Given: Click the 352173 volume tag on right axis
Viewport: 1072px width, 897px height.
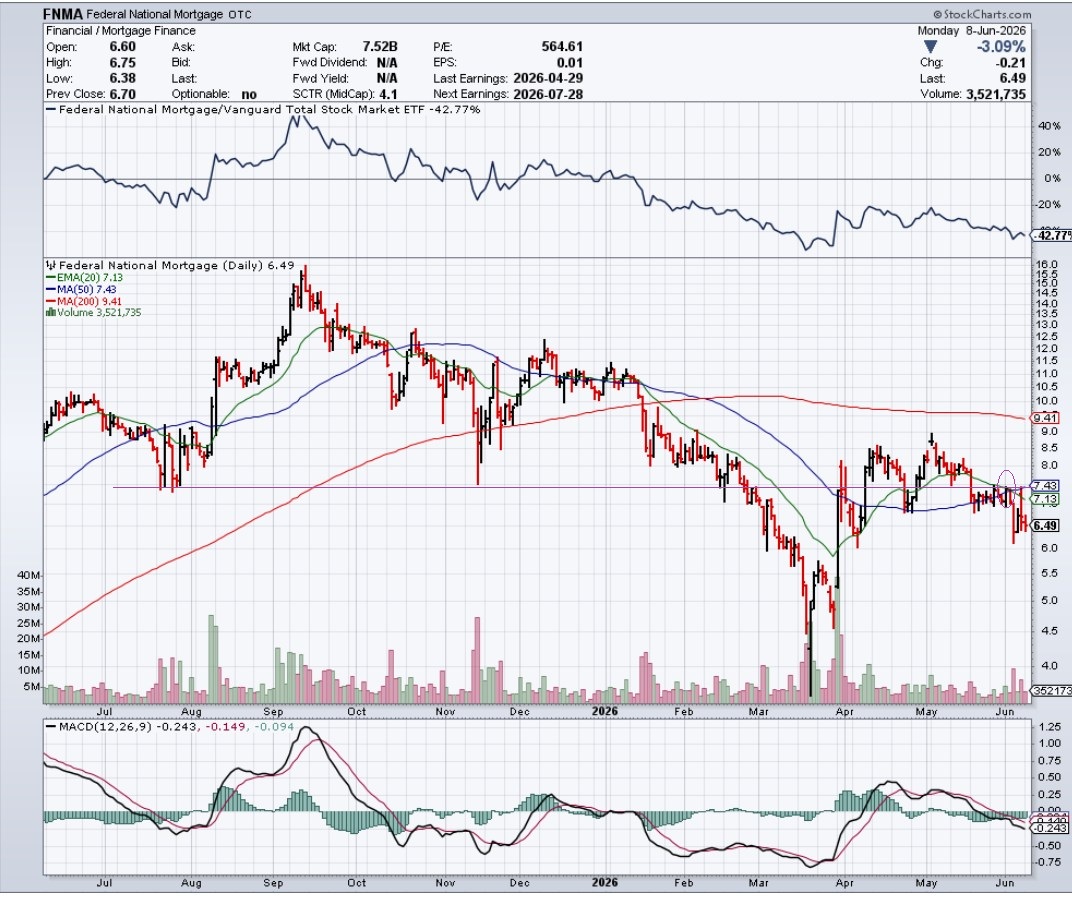Looking at the screenshot, I should 1051,691.
